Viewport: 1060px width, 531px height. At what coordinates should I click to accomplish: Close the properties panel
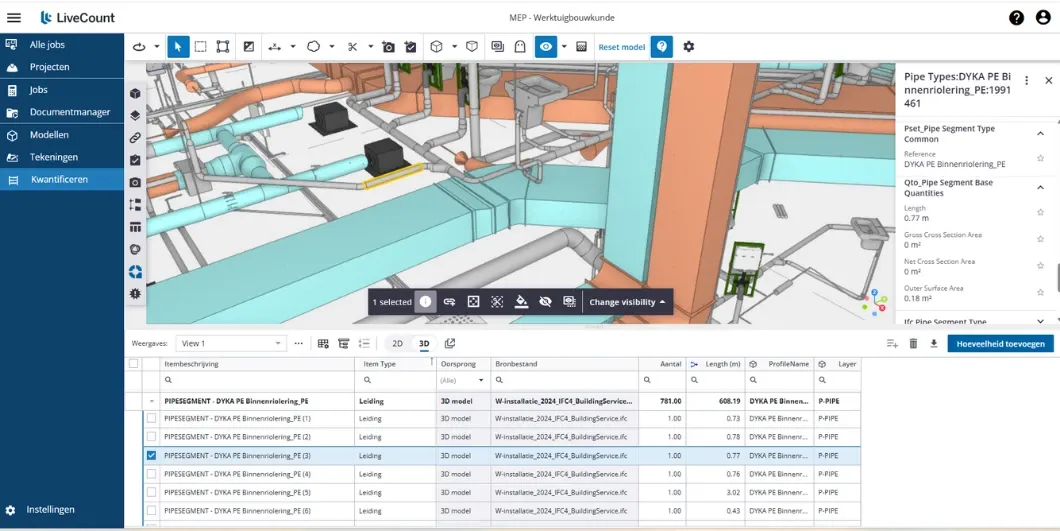(1049, 80)
